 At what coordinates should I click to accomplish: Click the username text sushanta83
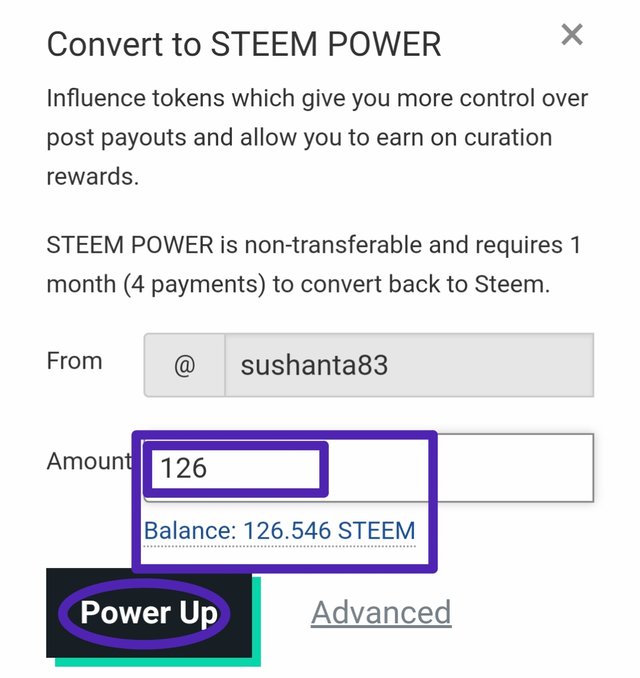[314, 365]
